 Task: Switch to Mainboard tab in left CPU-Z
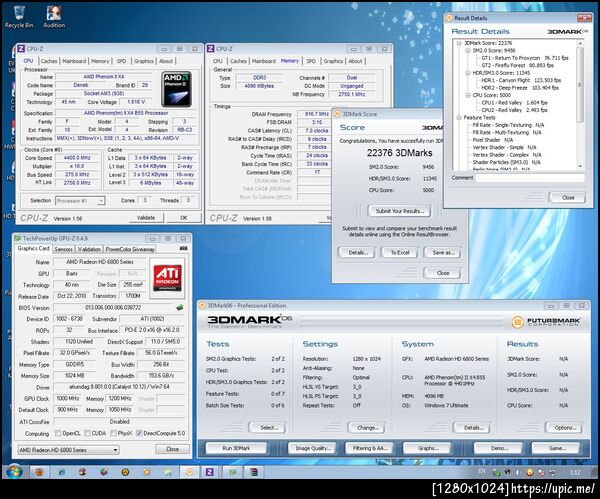(x=74, y=61)
